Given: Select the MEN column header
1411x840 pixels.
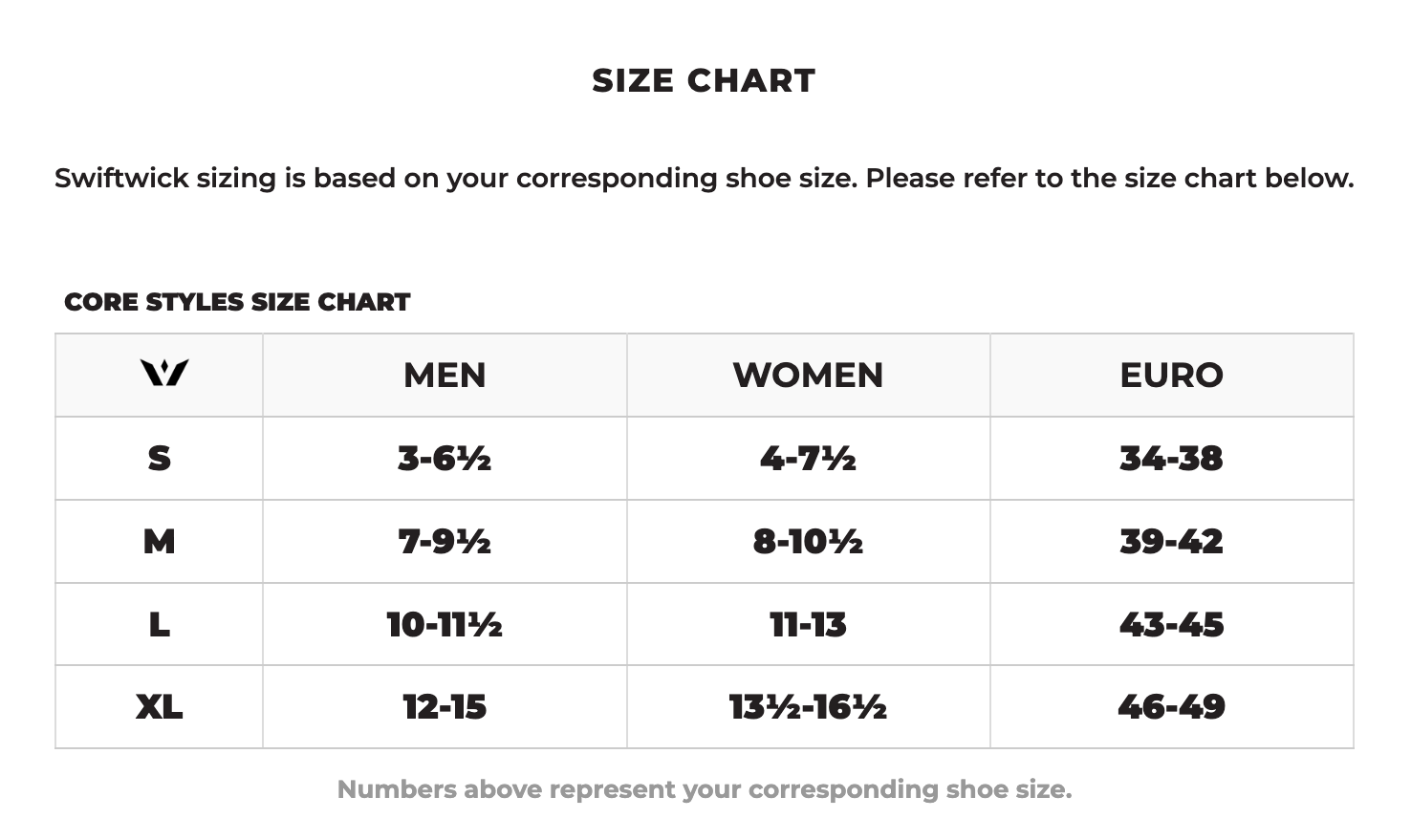Looking at the screenshot, I should pos(445,376).
